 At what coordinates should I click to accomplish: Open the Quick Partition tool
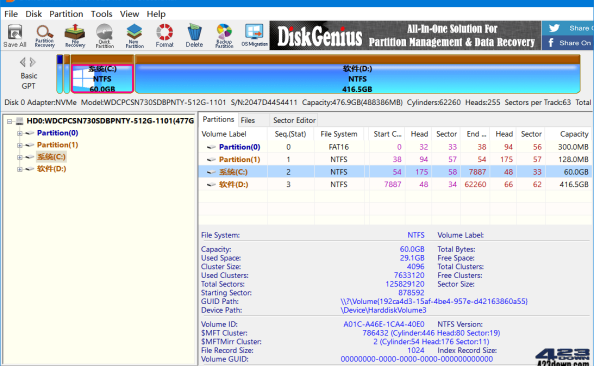[x=105, y=36]
